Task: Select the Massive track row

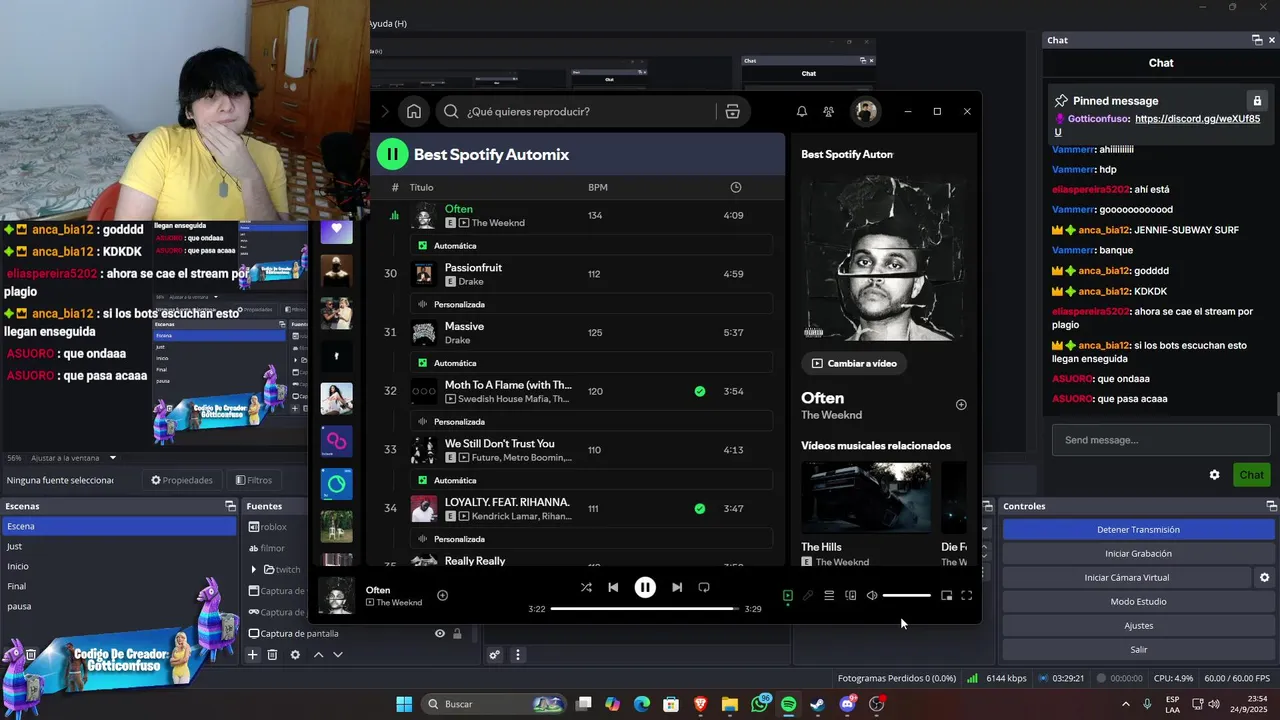Action: tap(578, 332)
